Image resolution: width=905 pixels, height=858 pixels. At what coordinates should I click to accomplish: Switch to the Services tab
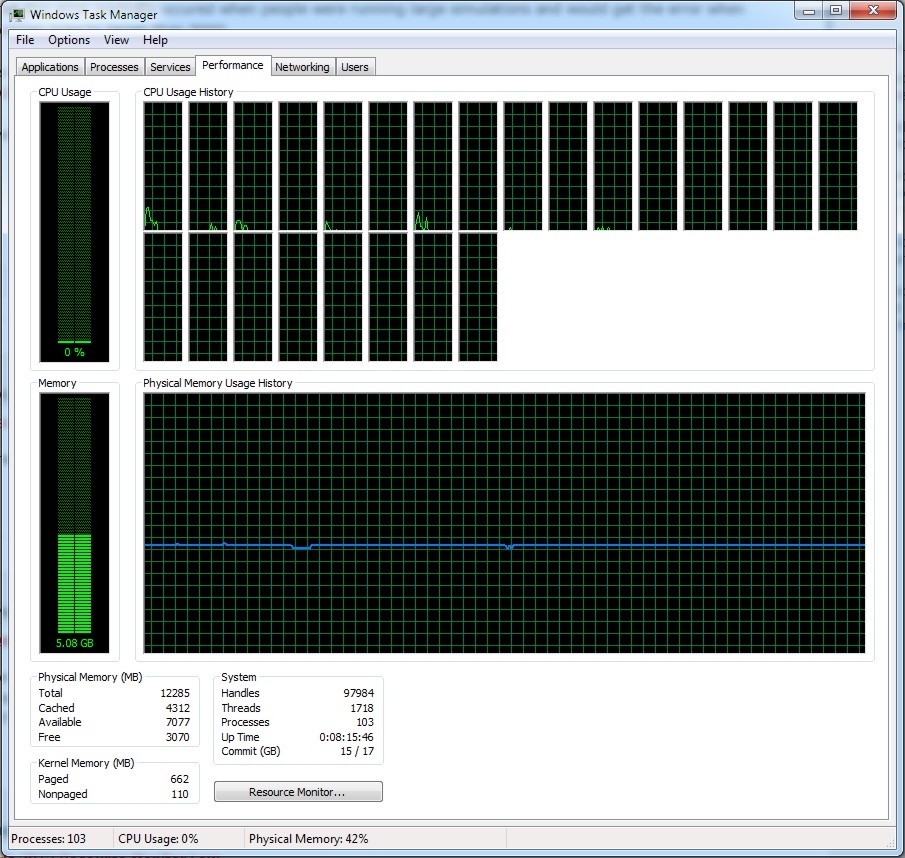(170, 67)
